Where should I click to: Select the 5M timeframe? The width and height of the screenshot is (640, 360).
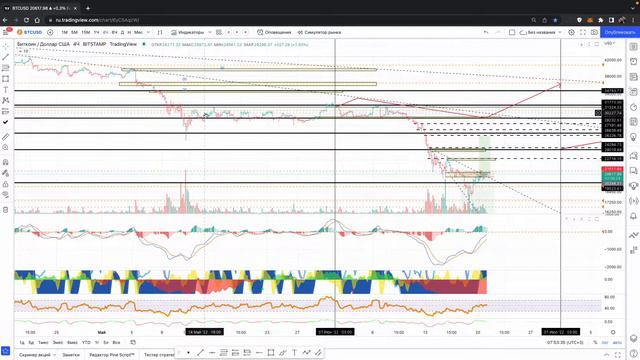tap(74, 32)
